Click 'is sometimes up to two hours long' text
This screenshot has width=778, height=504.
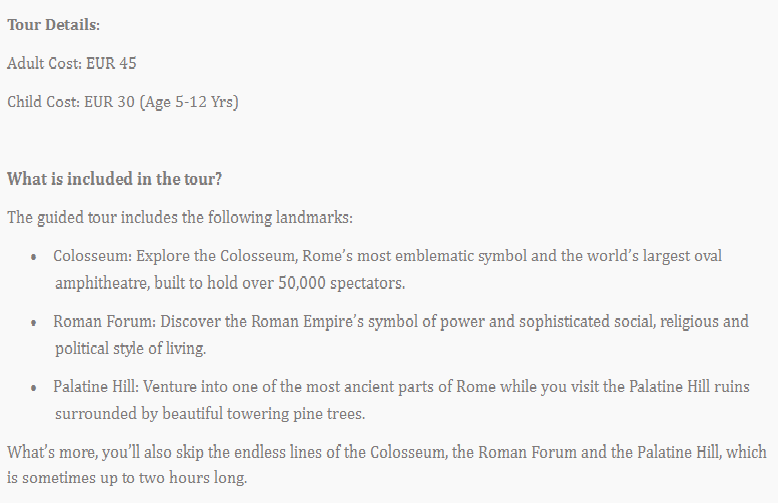[x=126, y=478]
